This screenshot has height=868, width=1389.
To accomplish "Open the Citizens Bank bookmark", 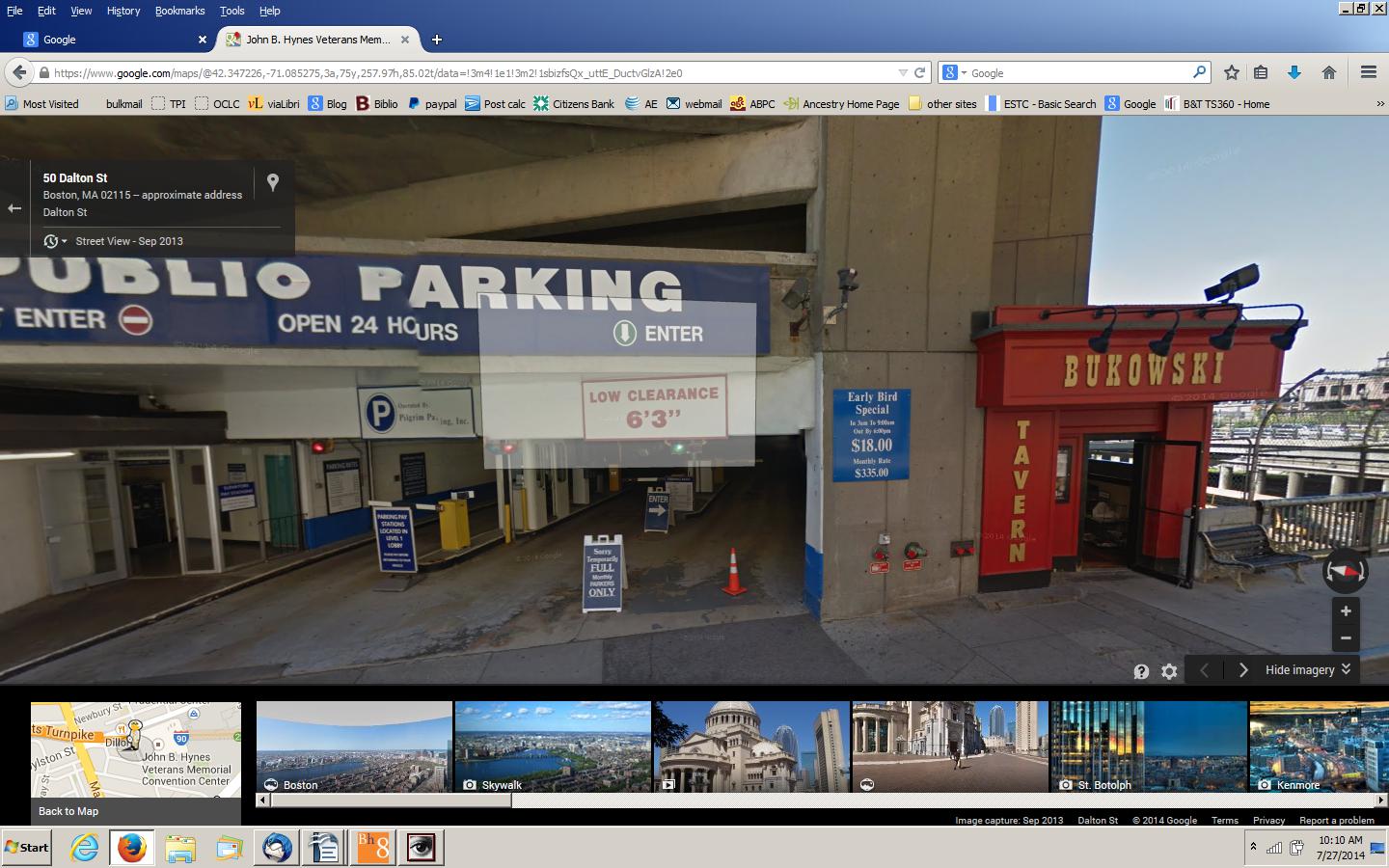I will click(x=574, y=103).
